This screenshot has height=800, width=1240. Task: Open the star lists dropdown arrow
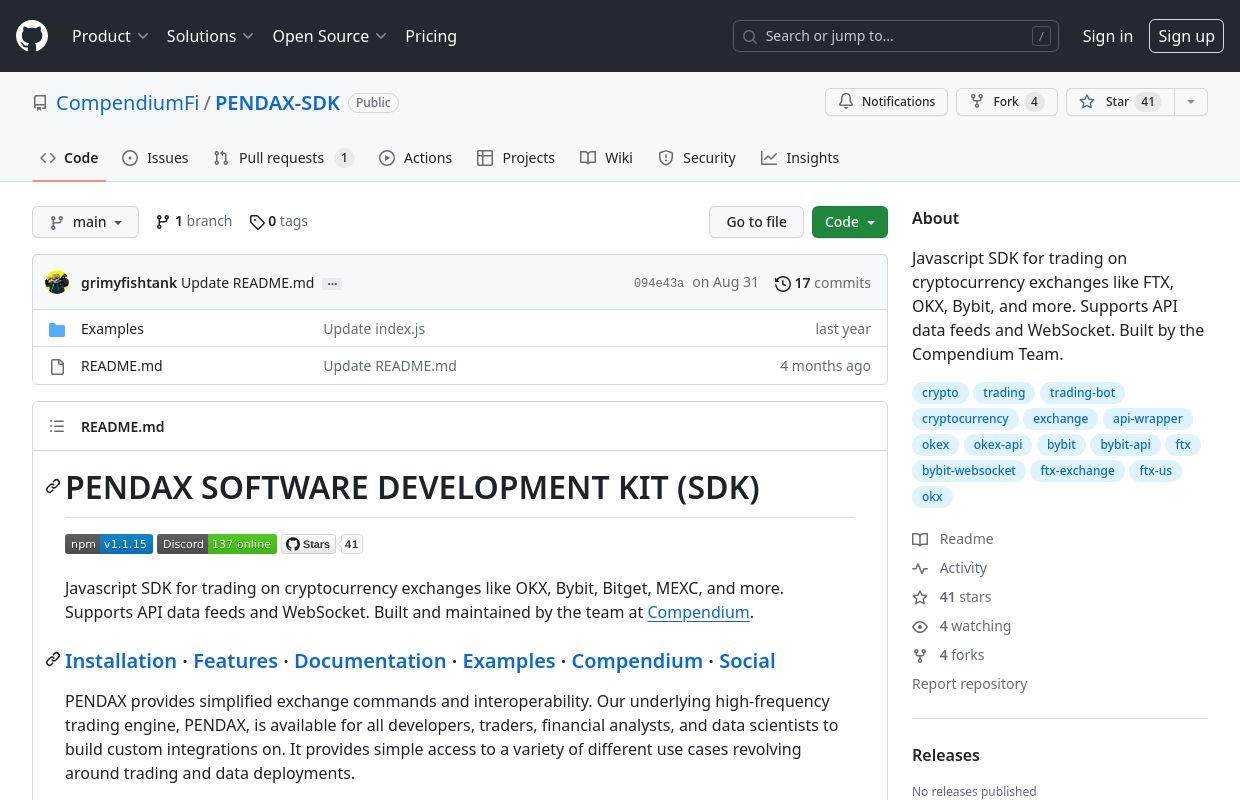click(x=1190, y=102)
